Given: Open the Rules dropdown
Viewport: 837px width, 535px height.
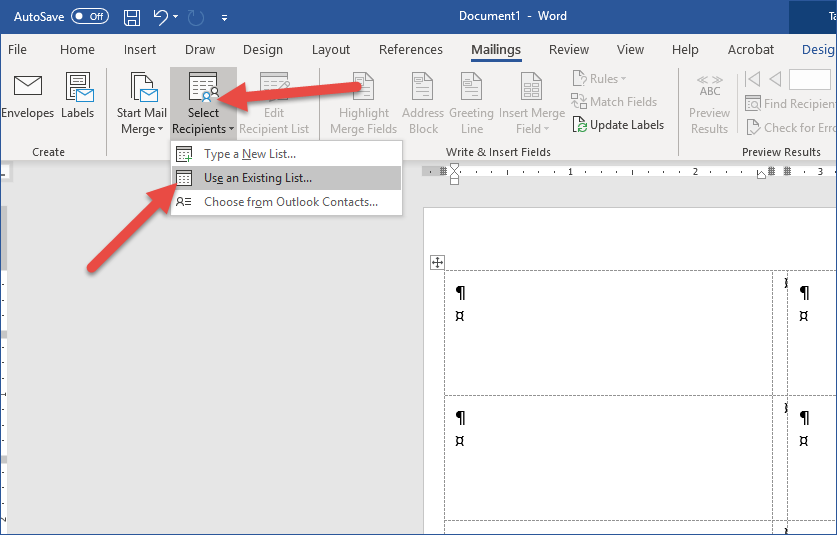Looking at the screenshot, I should tap(599, 78).
